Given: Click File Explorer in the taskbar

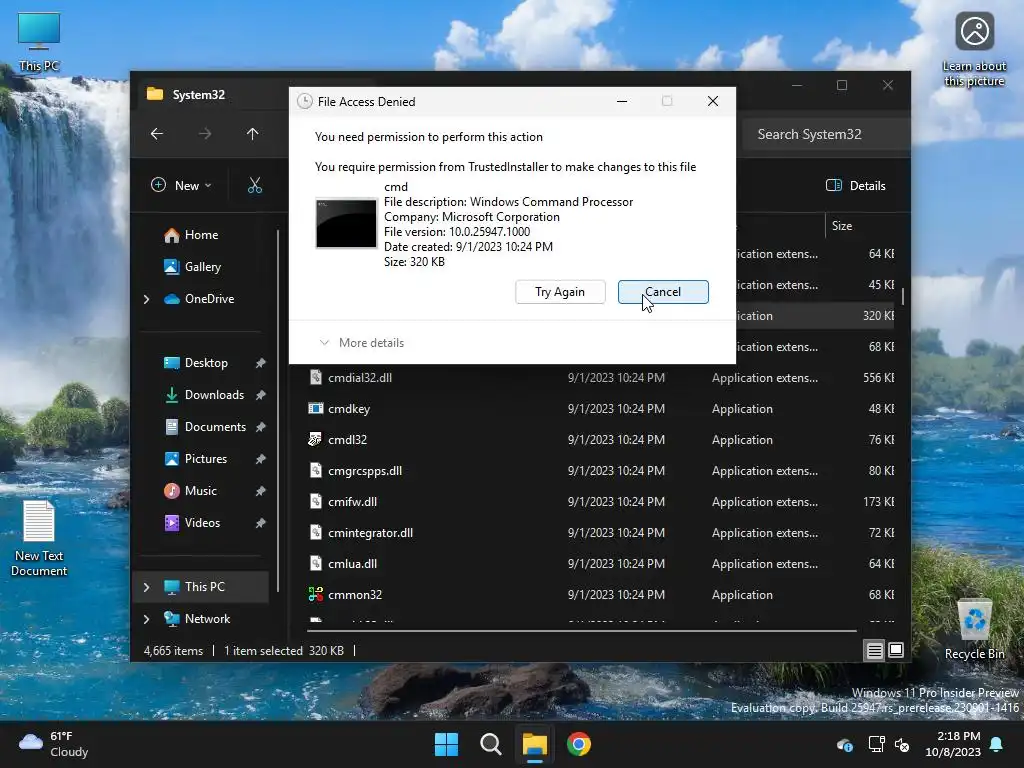Looking at the screenshot, I should coord(534,744).
